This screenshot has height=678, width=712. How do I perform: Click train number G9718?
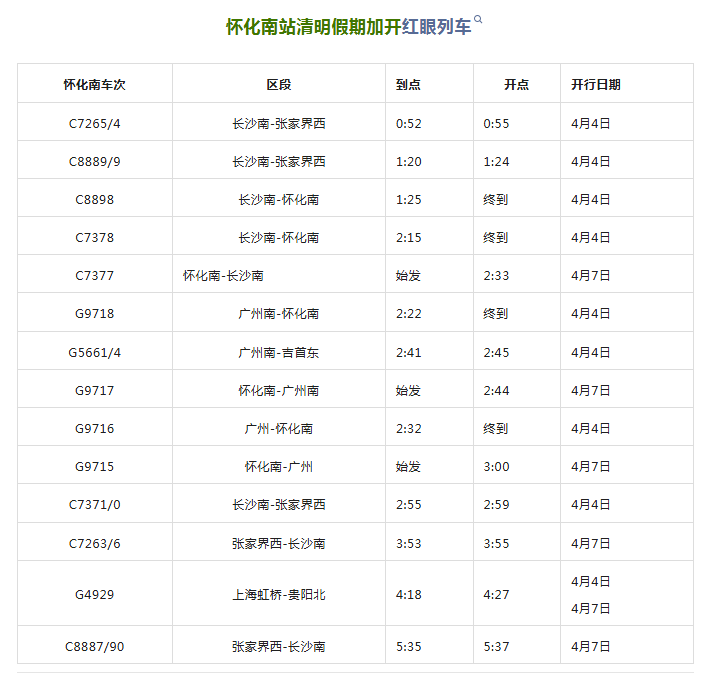click(x=95, y=313)
